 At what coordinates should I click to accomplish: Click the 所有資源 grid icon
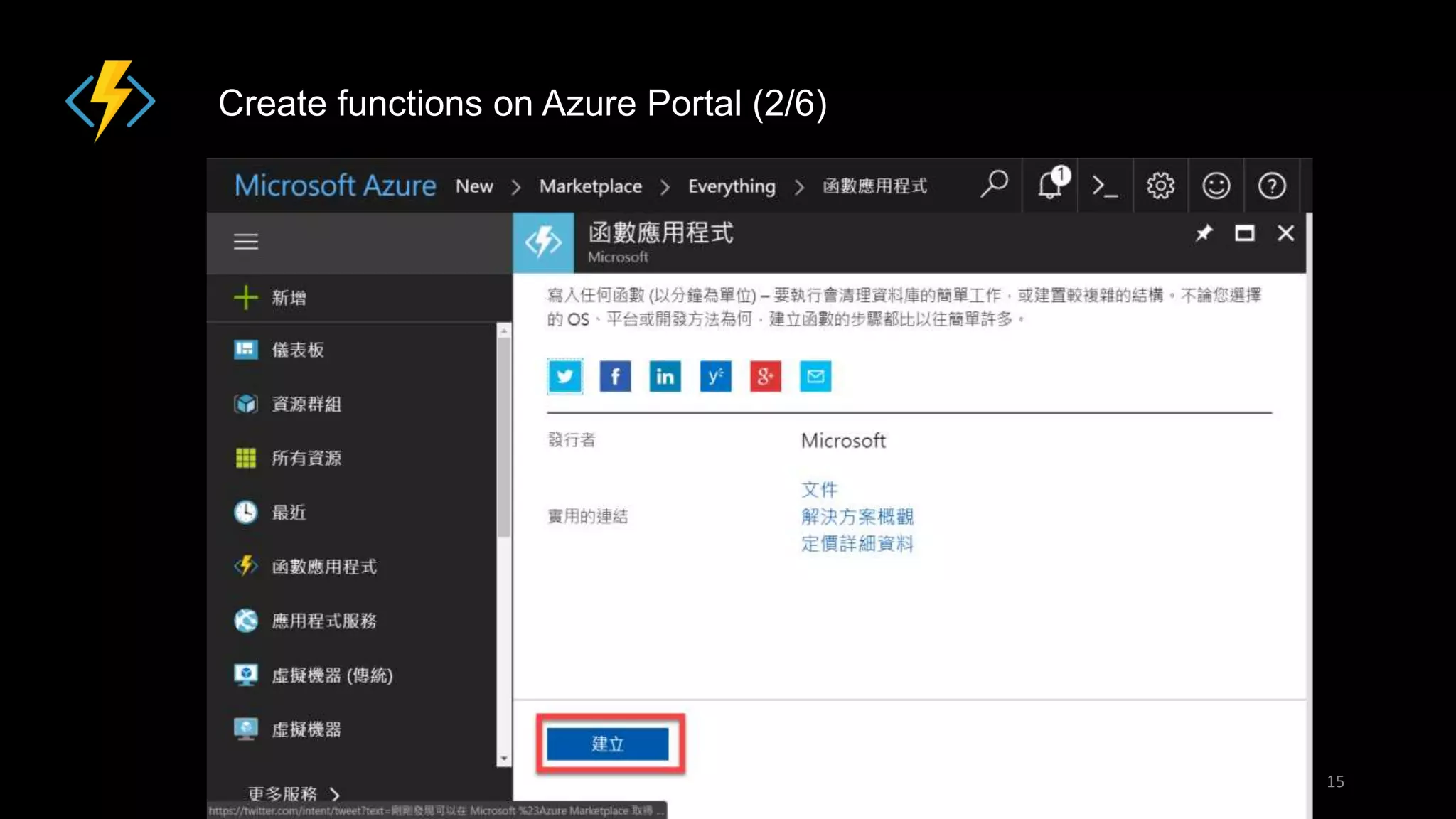245,458
